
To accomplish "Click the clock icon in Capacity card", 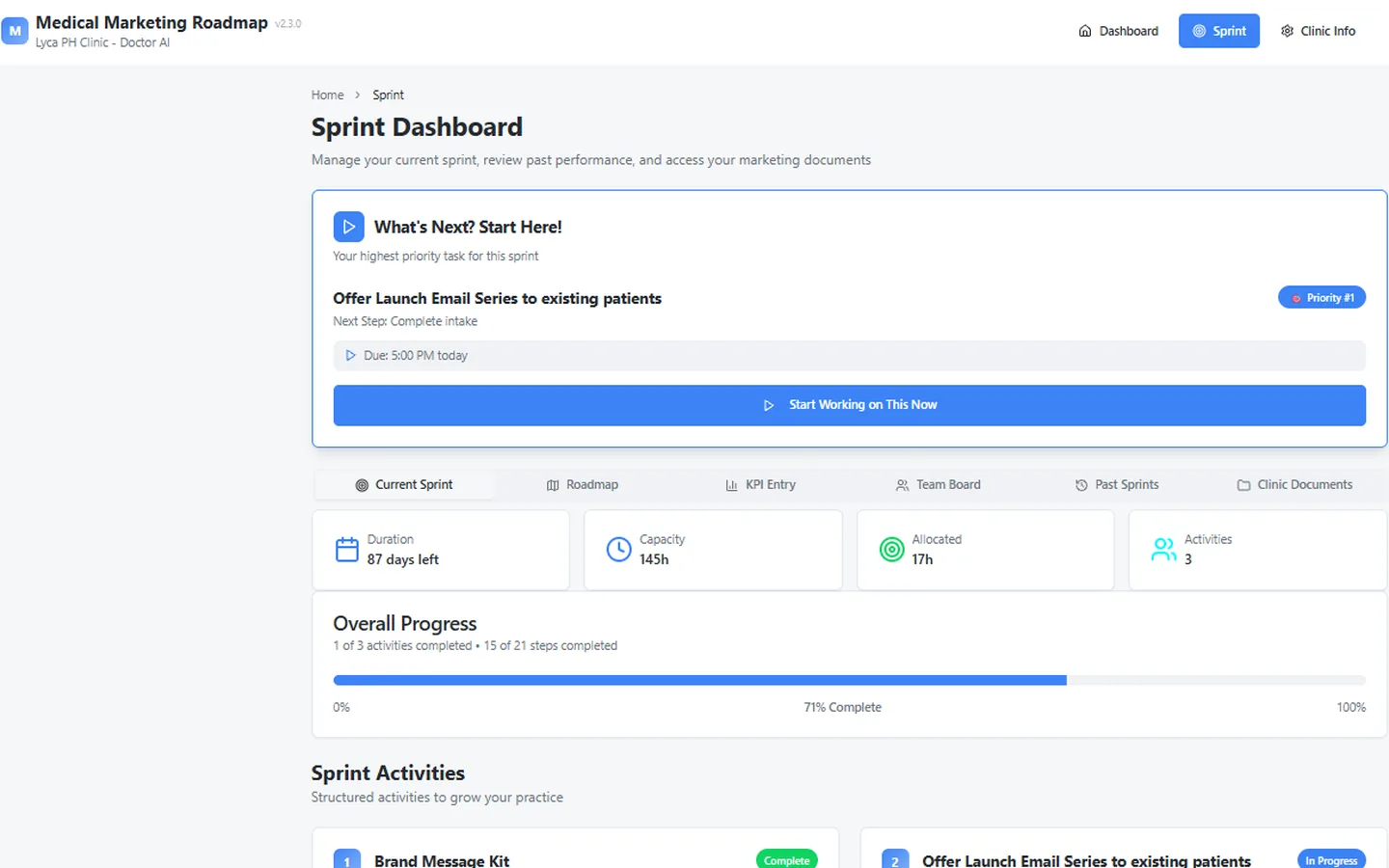I will (x=619, y=550).
